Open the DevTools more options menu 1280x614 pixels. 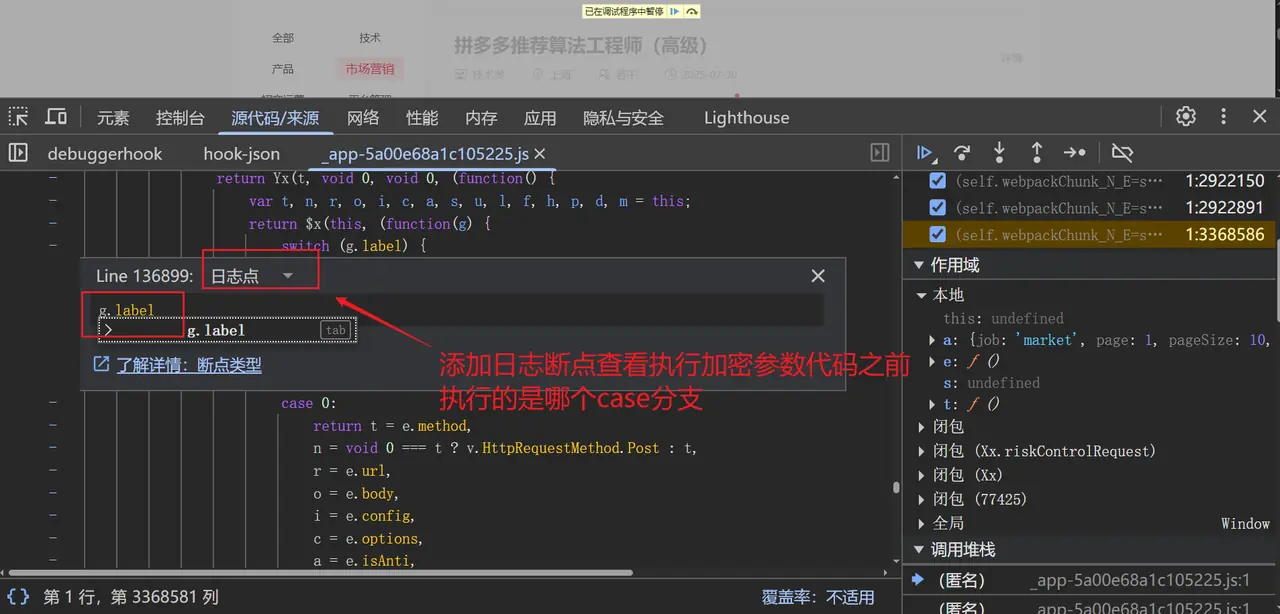pos(1223,117)
